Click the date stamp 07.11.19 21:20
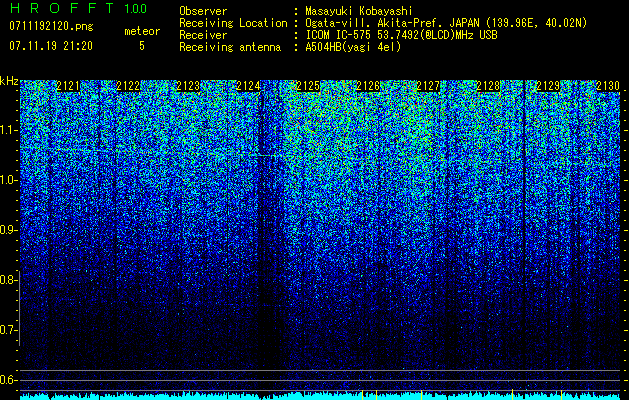This screenshot has height=400, width=629. [x=51, y=46]
